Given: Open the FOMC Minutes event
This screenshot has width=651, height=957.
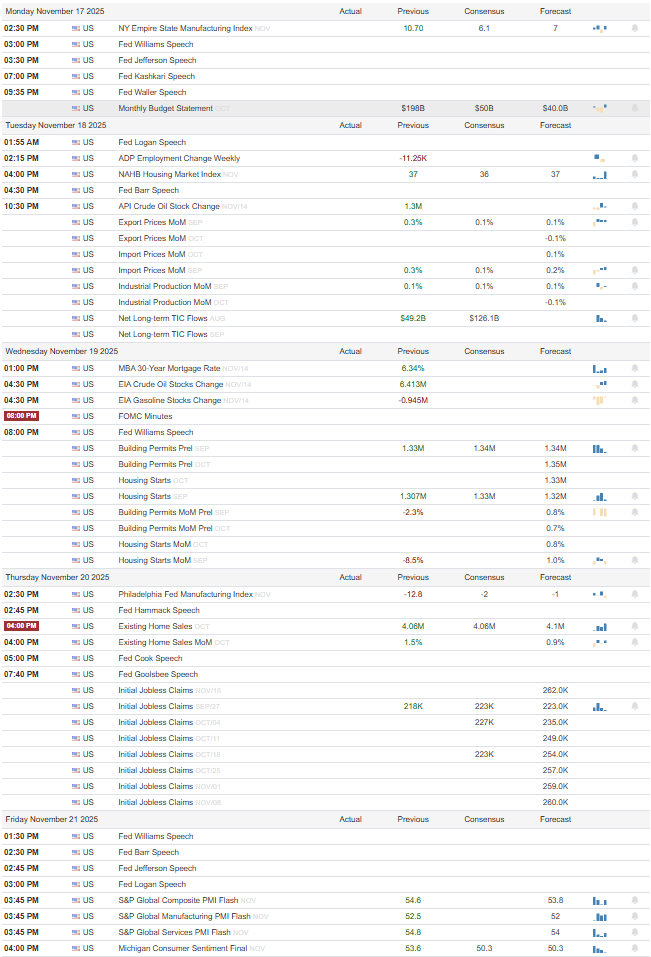Looking at the screenshot, I should click(145, 416).
